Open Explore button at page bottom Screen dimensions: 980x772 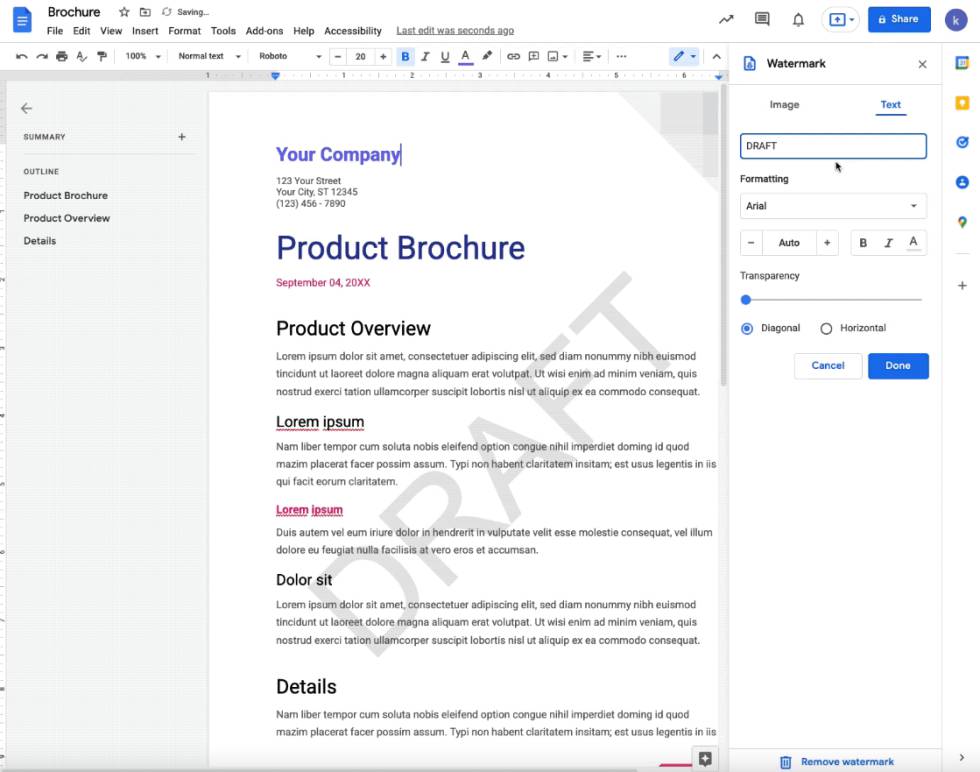pos(706,759)
